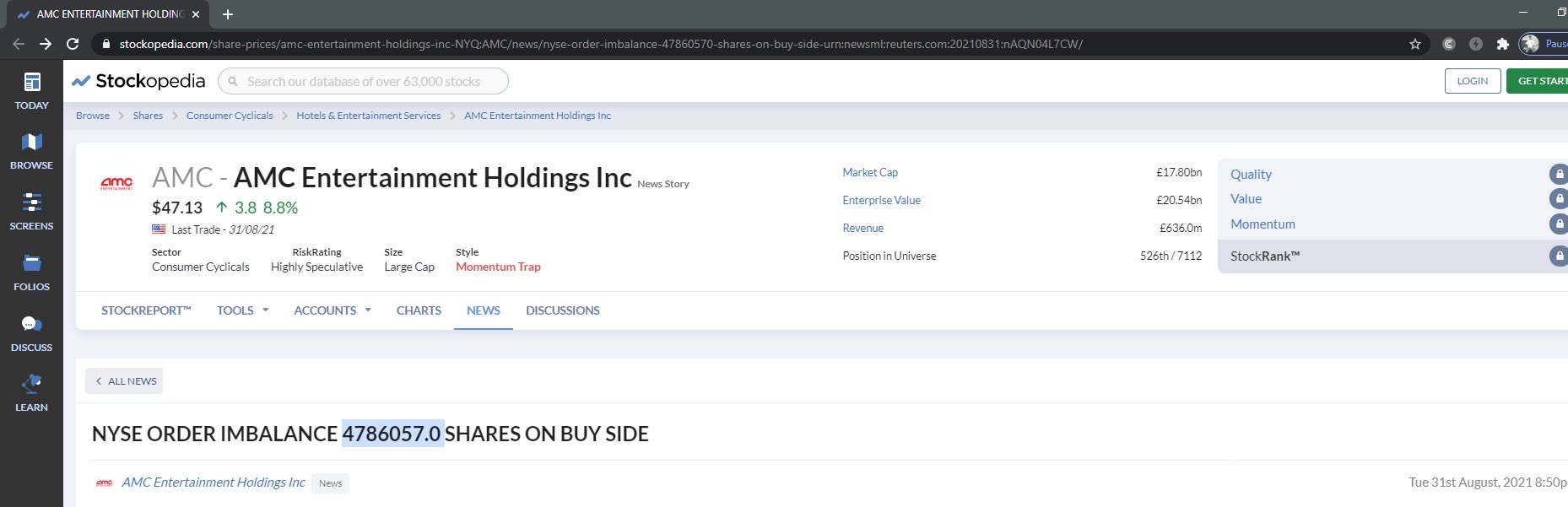Click the £17.80bn market cap value
Viewport: 1568px width, 507px height.
pos(1179,172)
